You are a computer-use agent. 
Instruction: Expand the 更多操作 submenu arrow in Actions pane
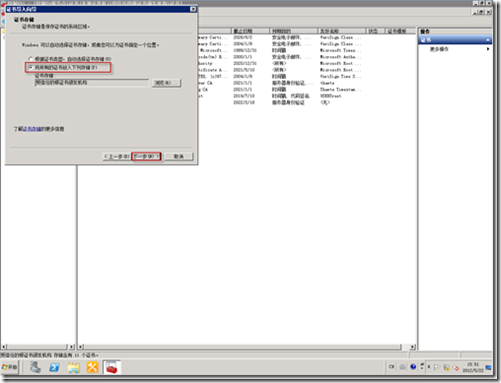click(x=488, y=49)
